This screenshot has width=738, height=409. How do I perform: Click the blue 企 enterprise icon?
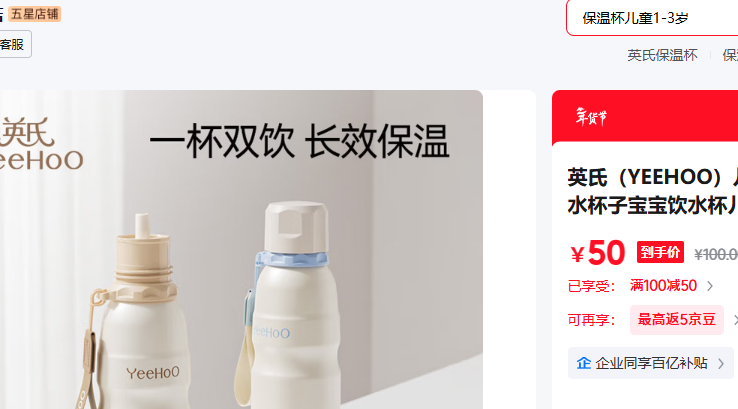(x=584, y=363)
